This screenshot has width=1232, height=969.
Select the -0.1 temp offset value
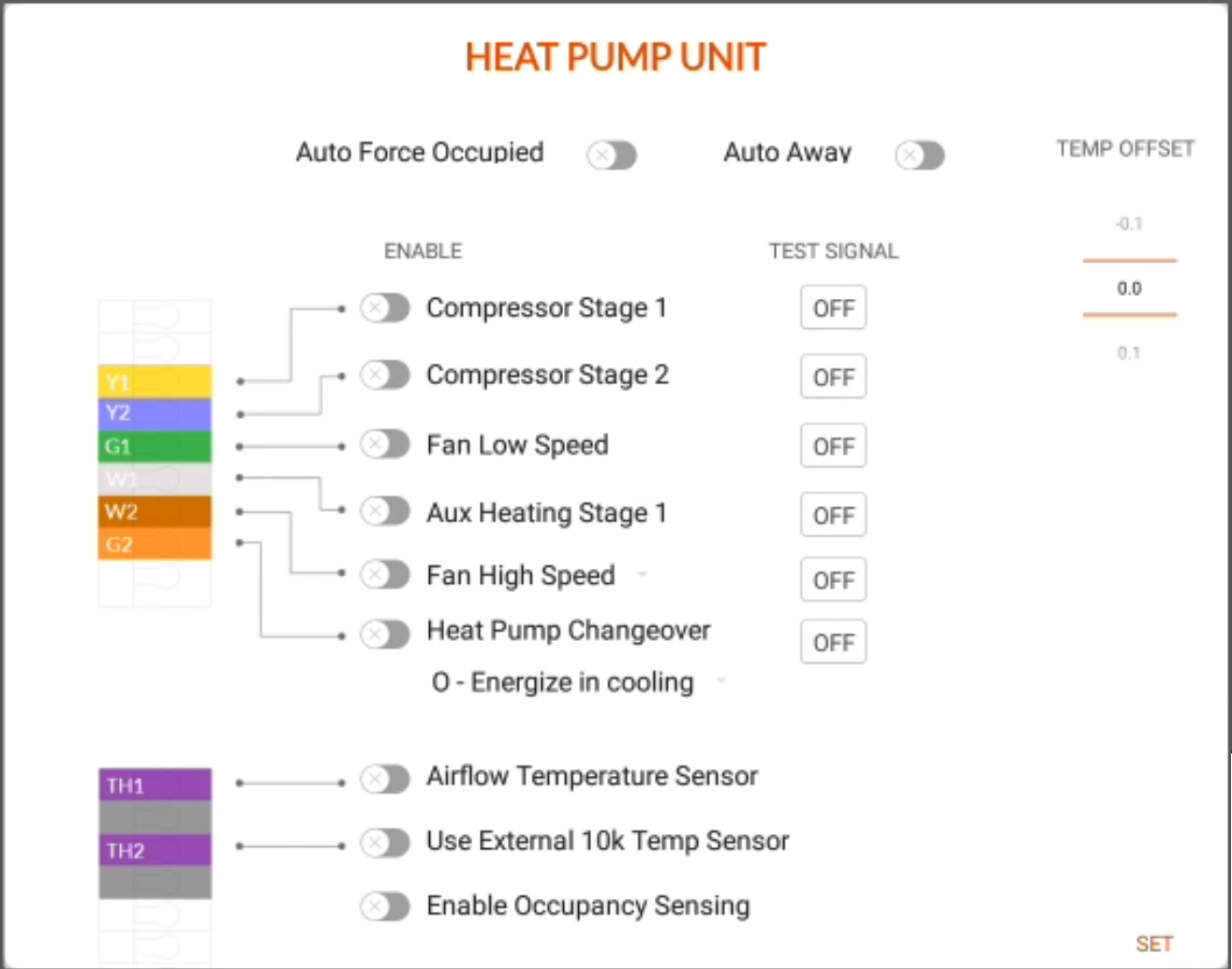pyautogui.click(x=1129, y=224)
